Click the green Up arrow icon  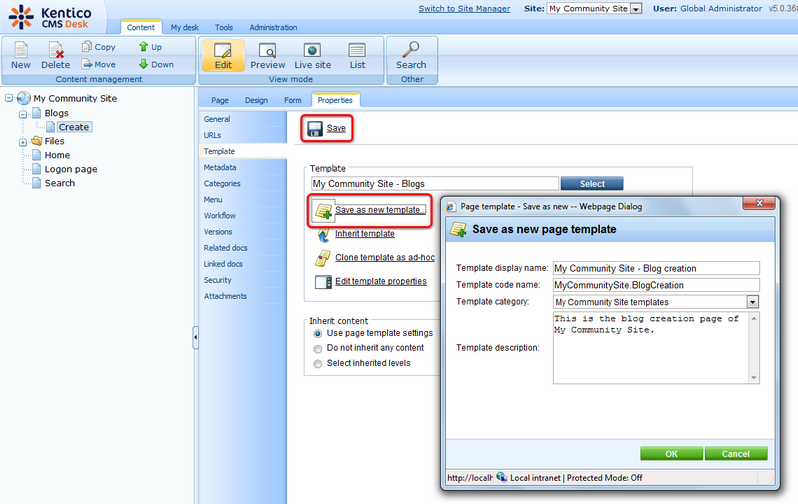point(144,46)
